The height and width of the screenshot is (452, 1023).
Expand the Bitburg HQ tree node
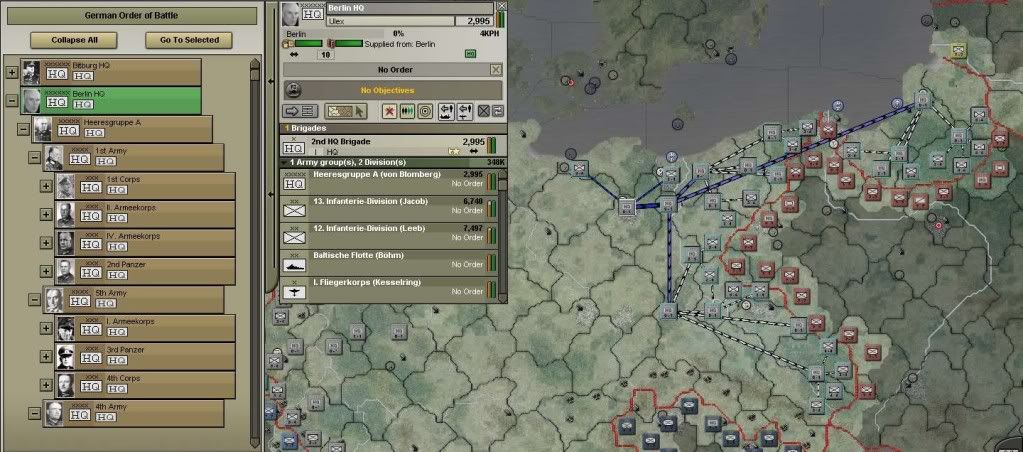coord(12,72)
